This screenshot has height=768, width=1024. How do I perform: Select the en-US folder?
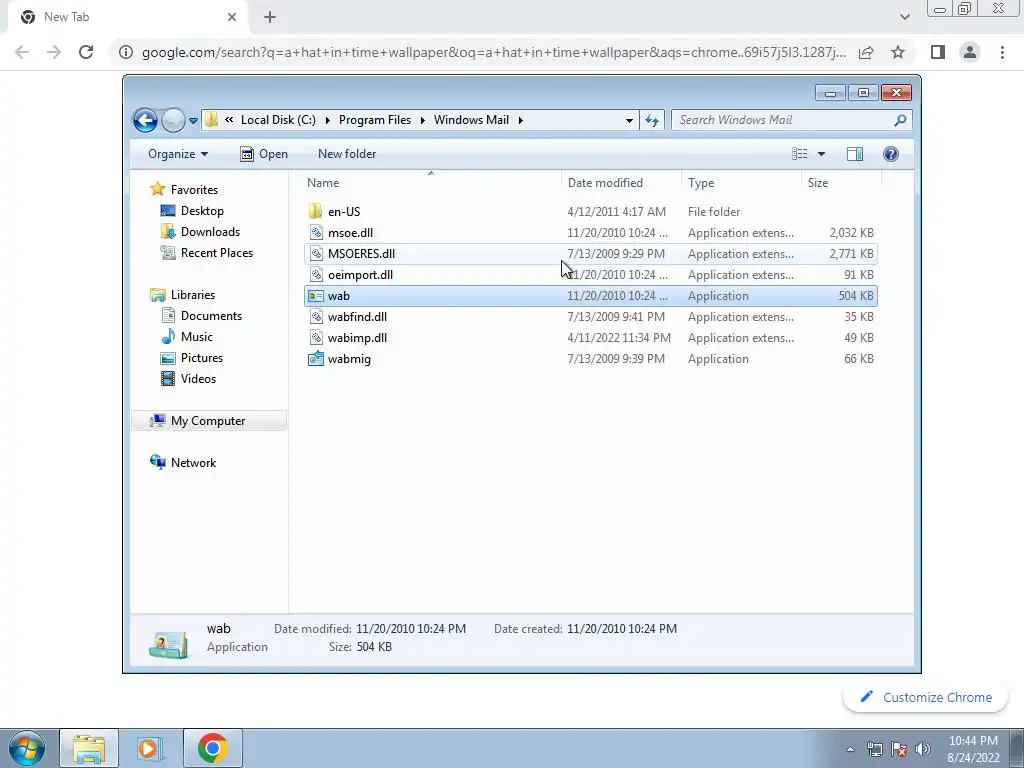click(590, 212)
